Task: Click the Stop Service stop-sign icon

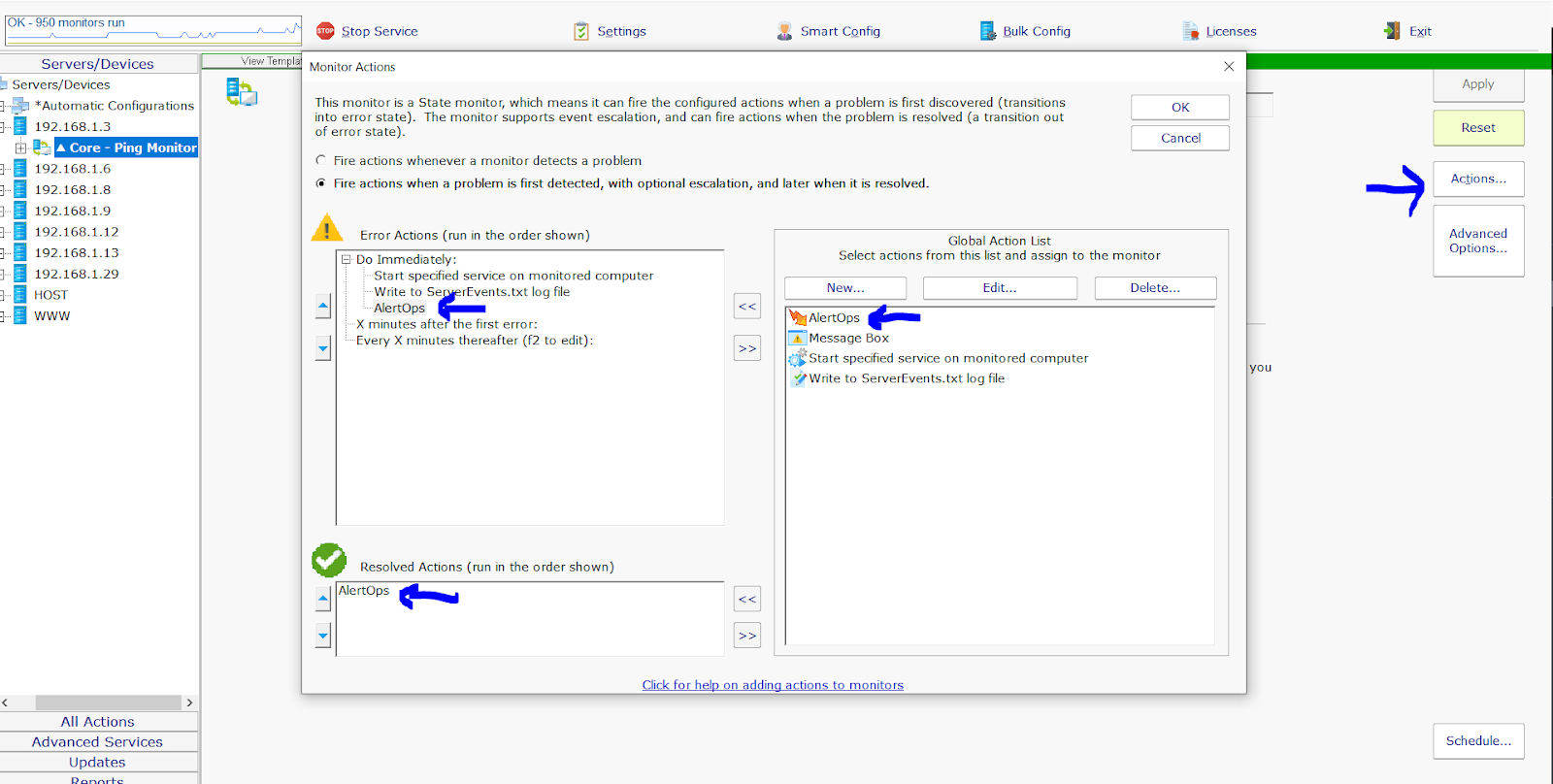Action: 325,31
